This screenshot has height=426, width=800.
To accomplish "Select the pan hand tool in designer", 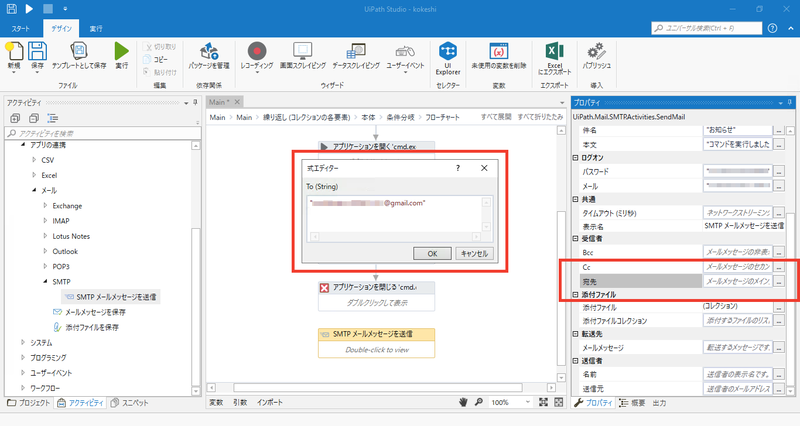I will tap(463, 402).
